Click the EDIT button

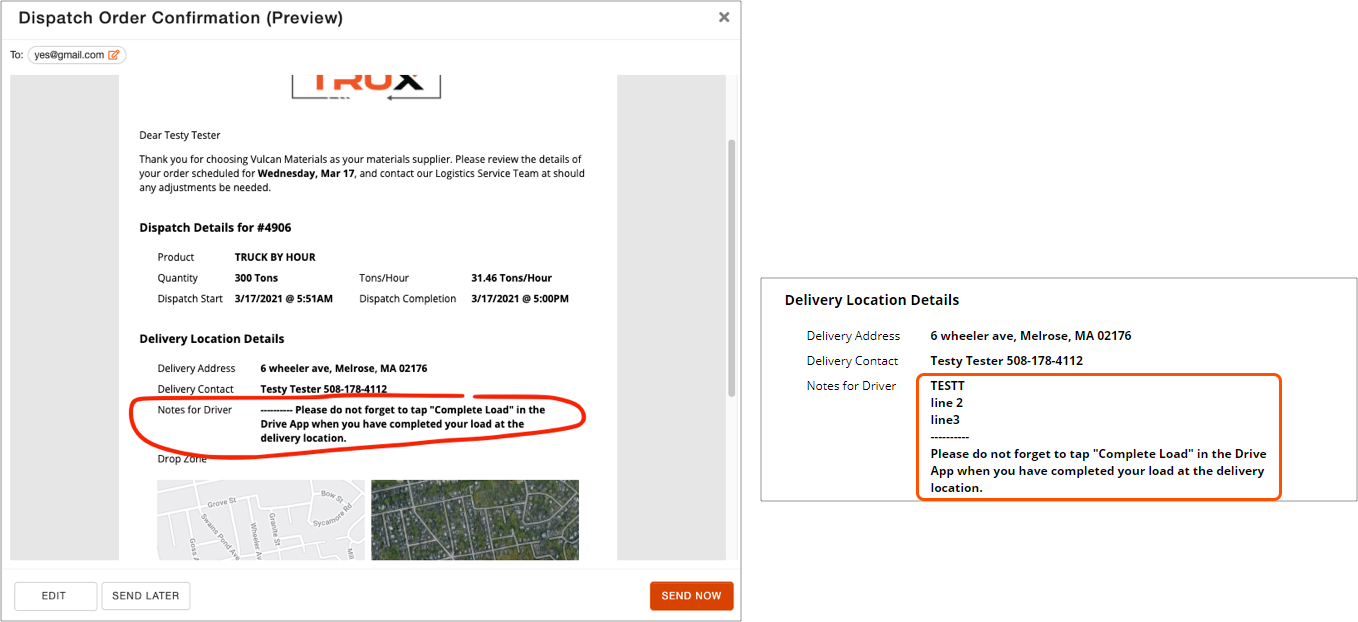point(55,596)
